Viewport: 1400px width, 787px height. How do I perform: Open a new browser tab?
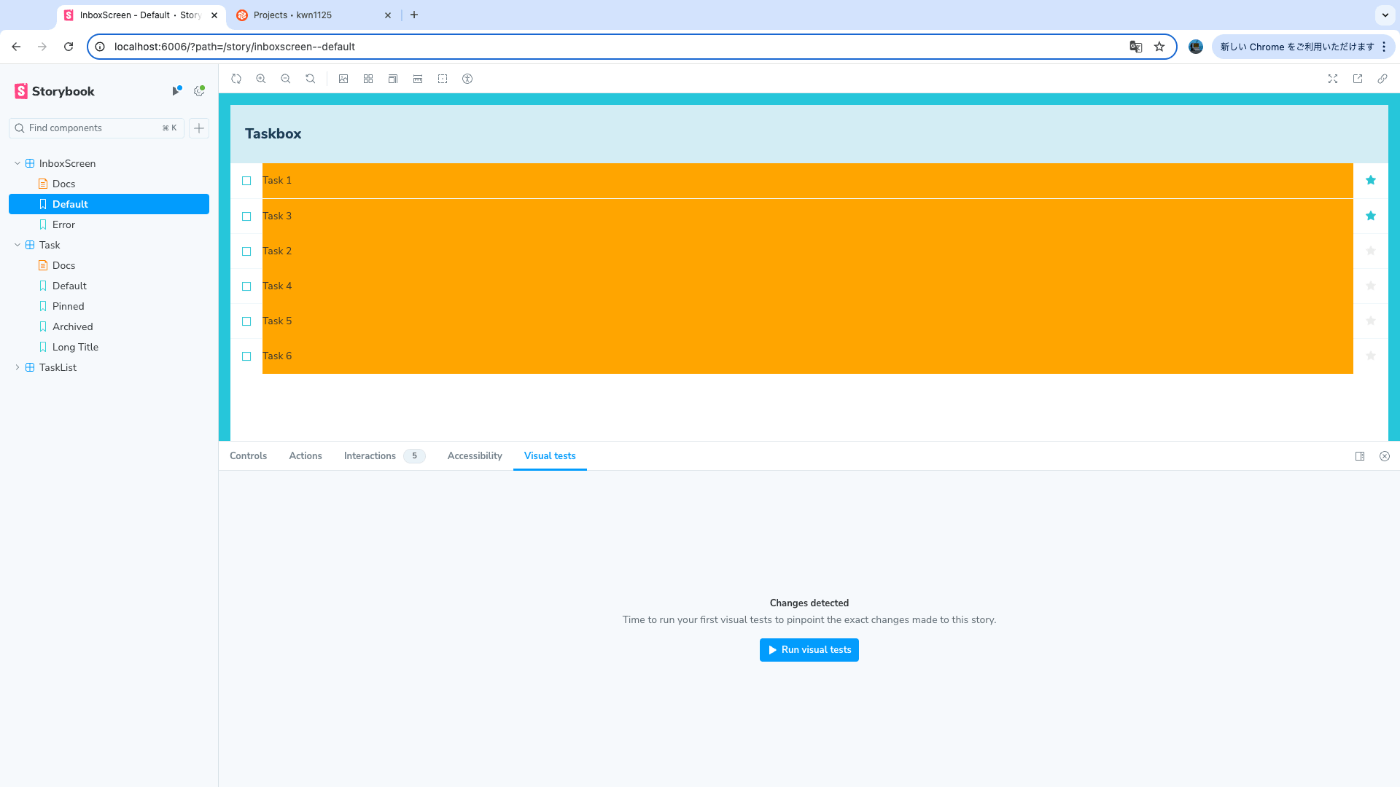414,15
